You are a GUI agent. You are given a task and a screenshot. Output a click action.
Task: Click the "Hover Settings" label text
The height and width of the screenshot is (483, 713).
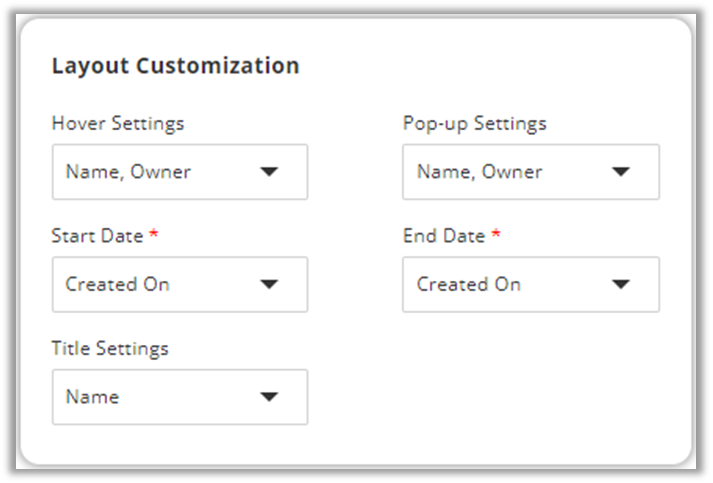click(x=118, y=124)
